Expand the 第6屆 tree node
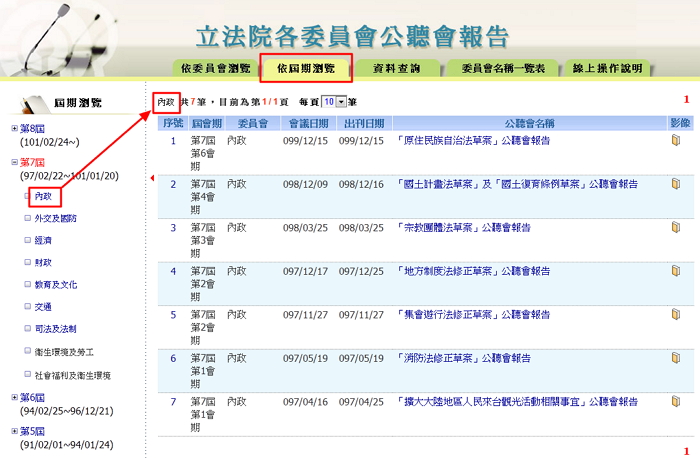This screenshot has width=700, height=458. click(x=14, y=397)
